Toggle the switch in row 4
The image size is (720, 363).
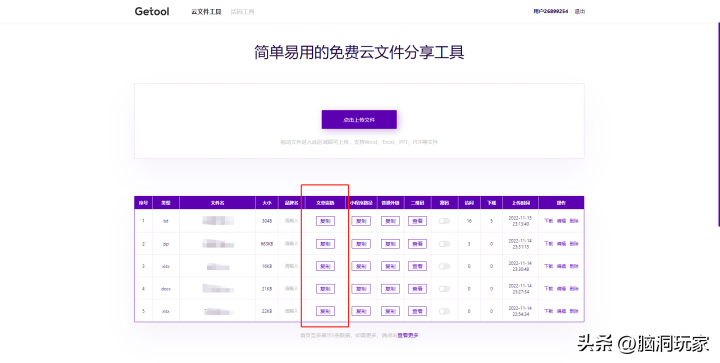pyautogui.click(x=444, y=289)
